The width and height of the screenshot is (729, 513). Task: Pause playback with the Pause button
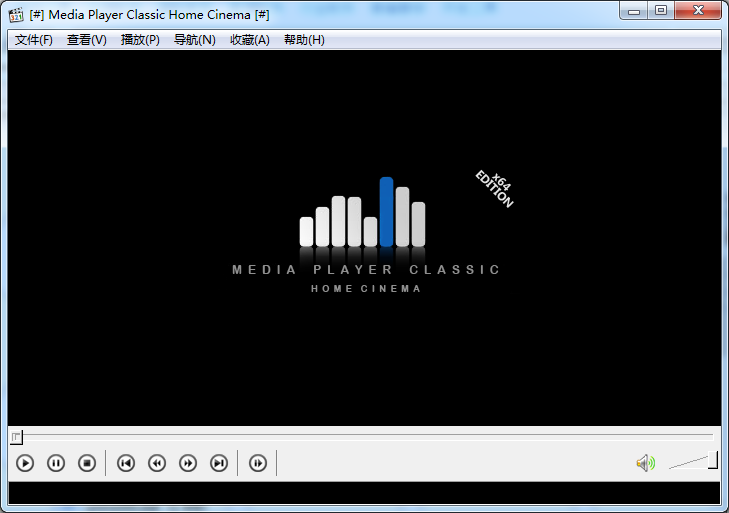[56, 463]
